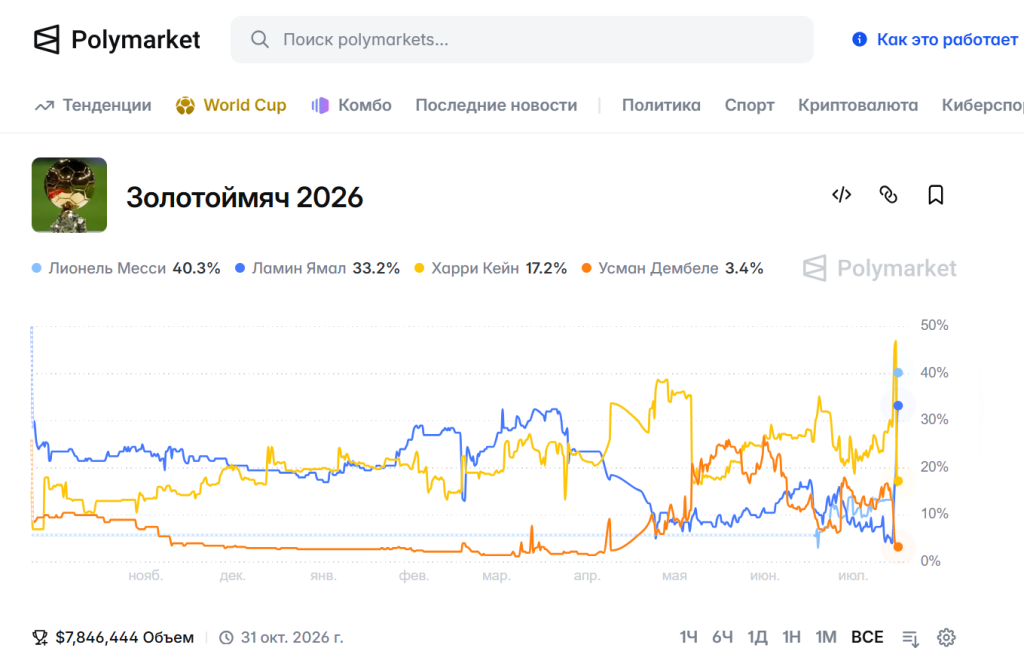Focus the Поиск polymarkets search field

522,39
